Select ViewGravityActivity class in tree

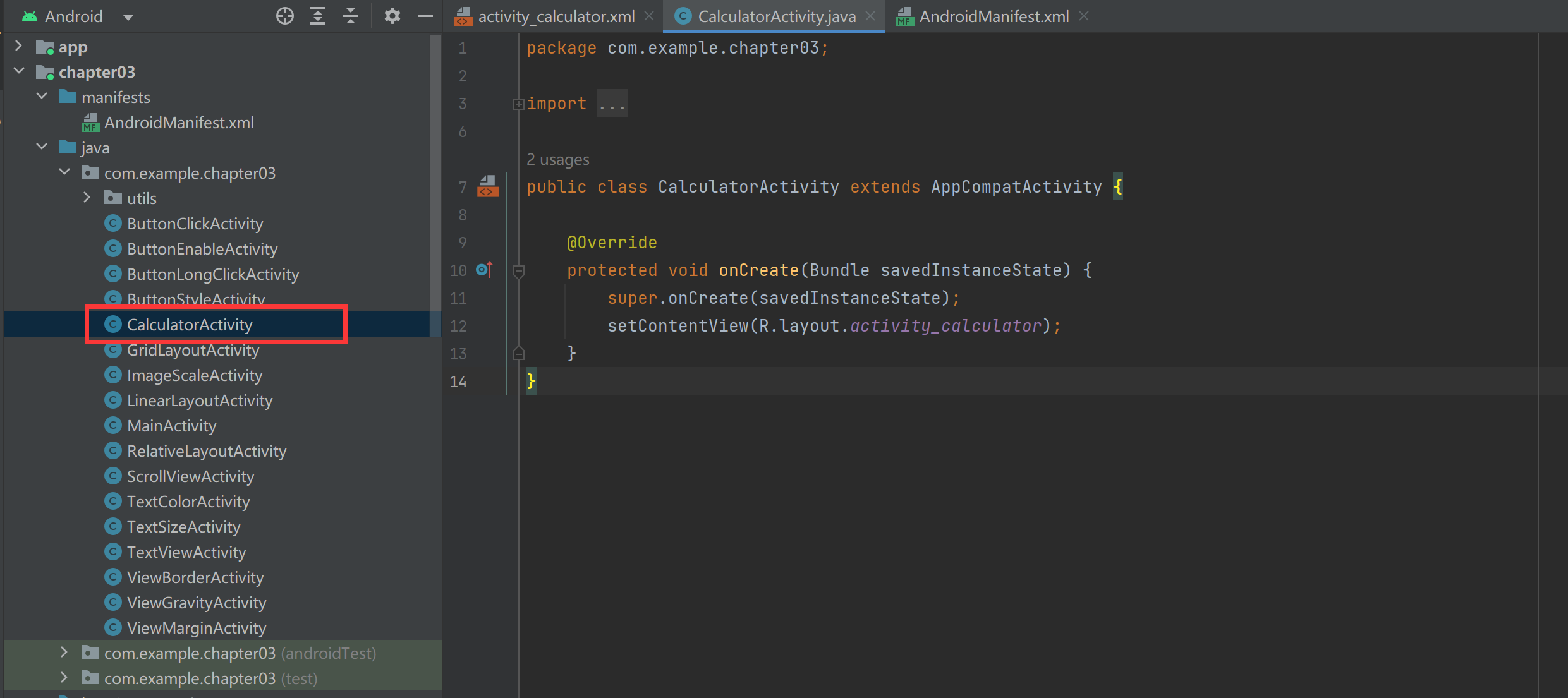click(x=197, y=603)
